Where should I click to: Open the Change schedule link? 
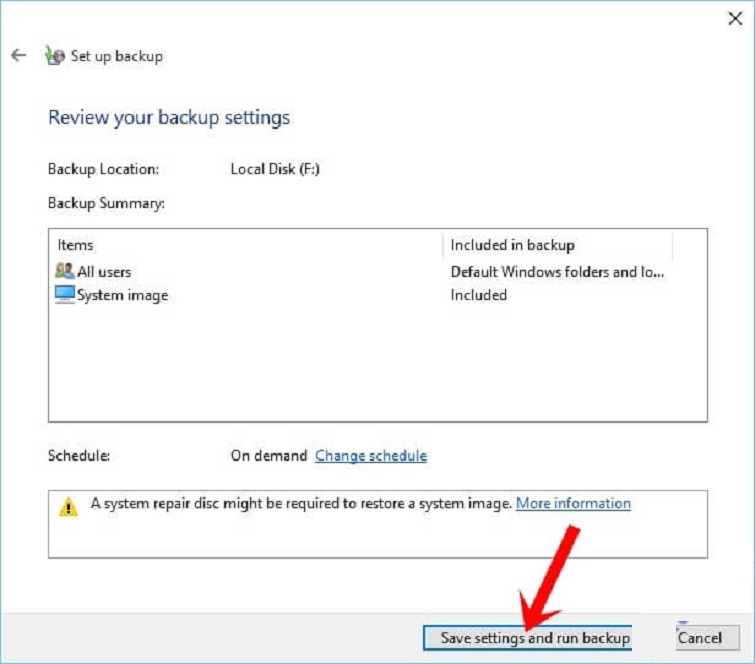[x=371, y=456]
